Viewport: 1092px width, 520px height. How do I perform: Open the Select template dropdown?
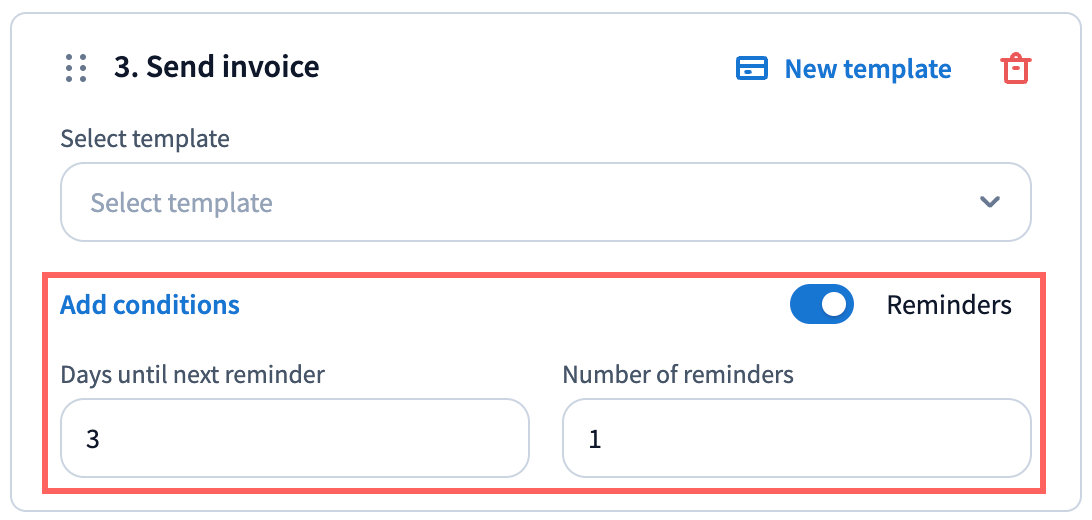pyautogui.click(x=545, y=202)
